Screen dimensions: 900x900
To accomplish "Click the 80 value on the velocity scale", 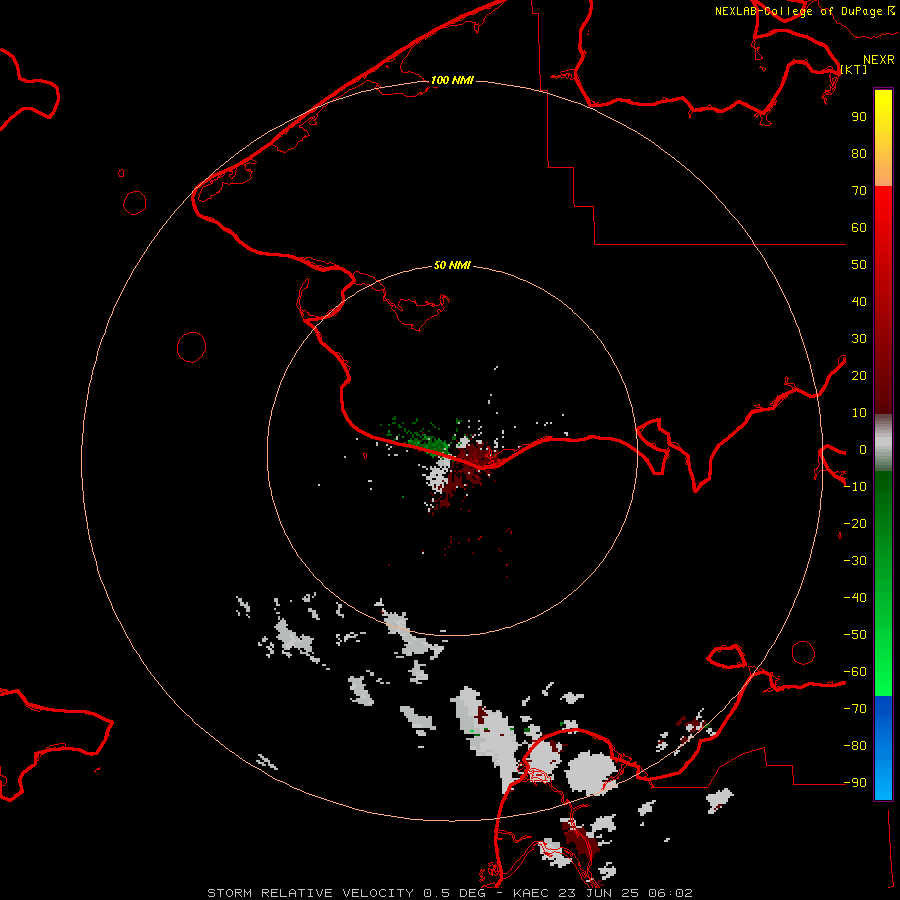I will point(859,154).
